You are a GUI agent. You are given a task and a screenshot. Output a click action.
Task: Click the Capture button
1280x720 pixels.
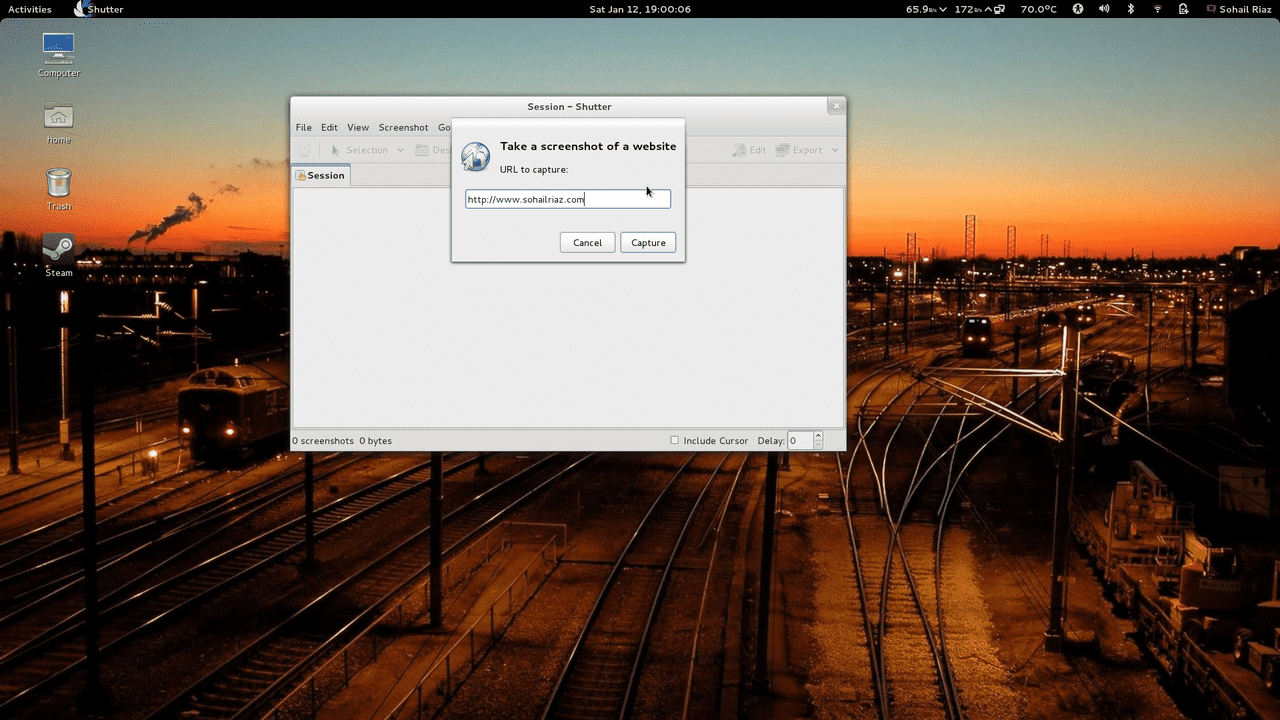coord(648,242)
